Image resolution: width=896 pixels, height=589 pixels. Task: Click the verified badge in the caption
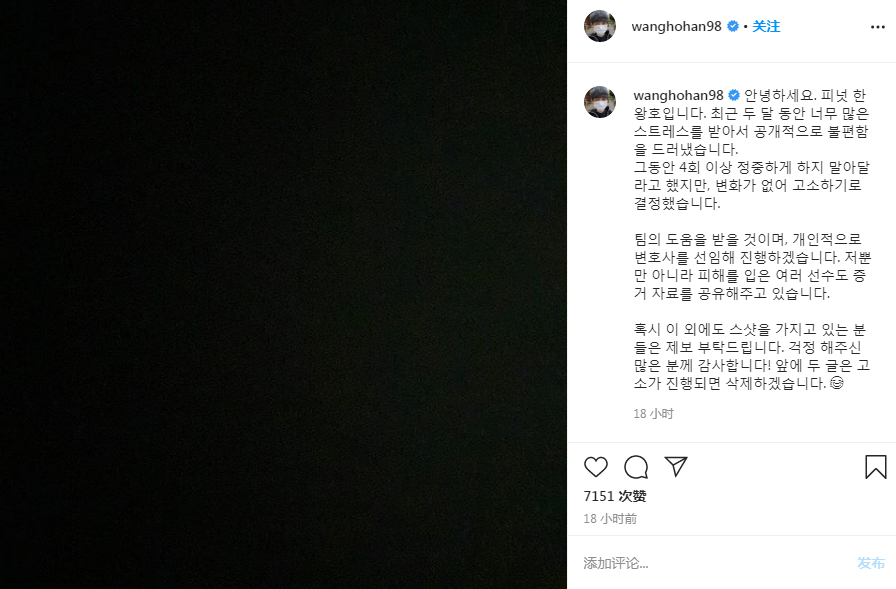click(x=734, y=95)
